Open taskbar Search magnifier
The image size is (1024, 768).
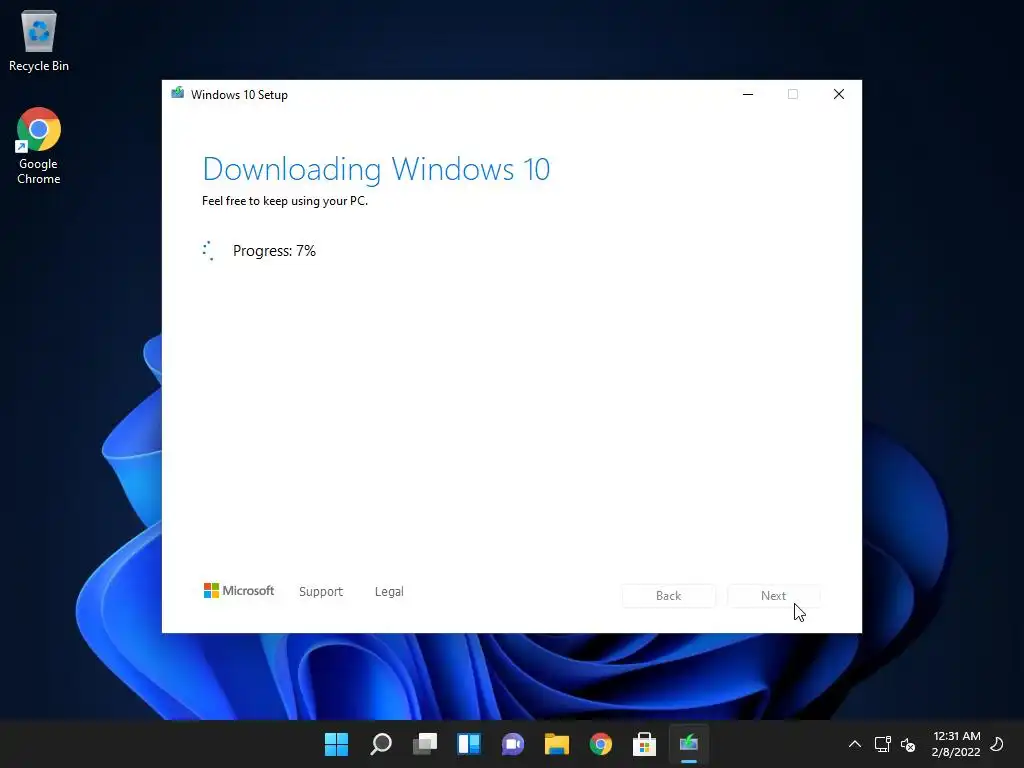(381, 743)
